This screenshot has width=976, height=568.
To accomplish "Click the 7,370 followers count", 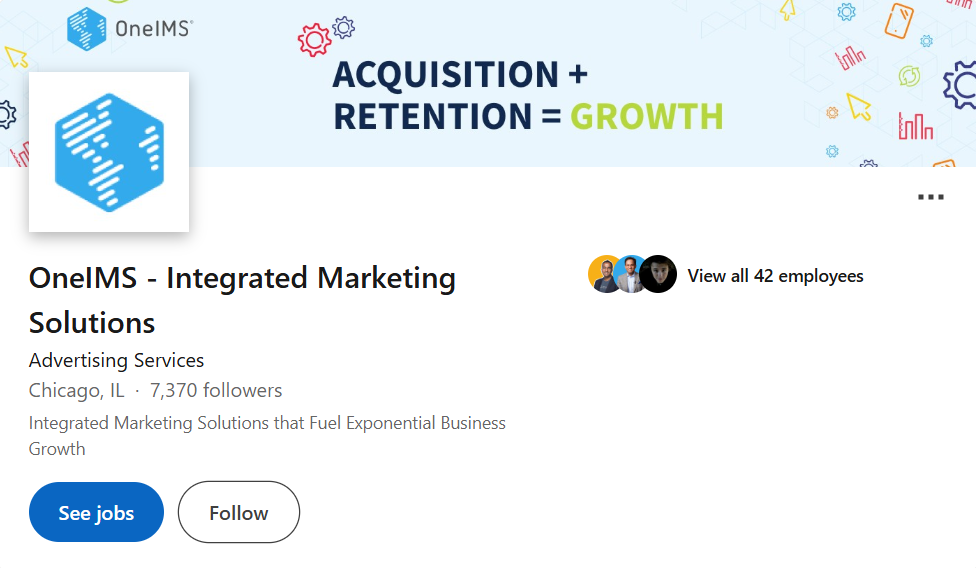I will pyautogui.click(x=216, y=390).
